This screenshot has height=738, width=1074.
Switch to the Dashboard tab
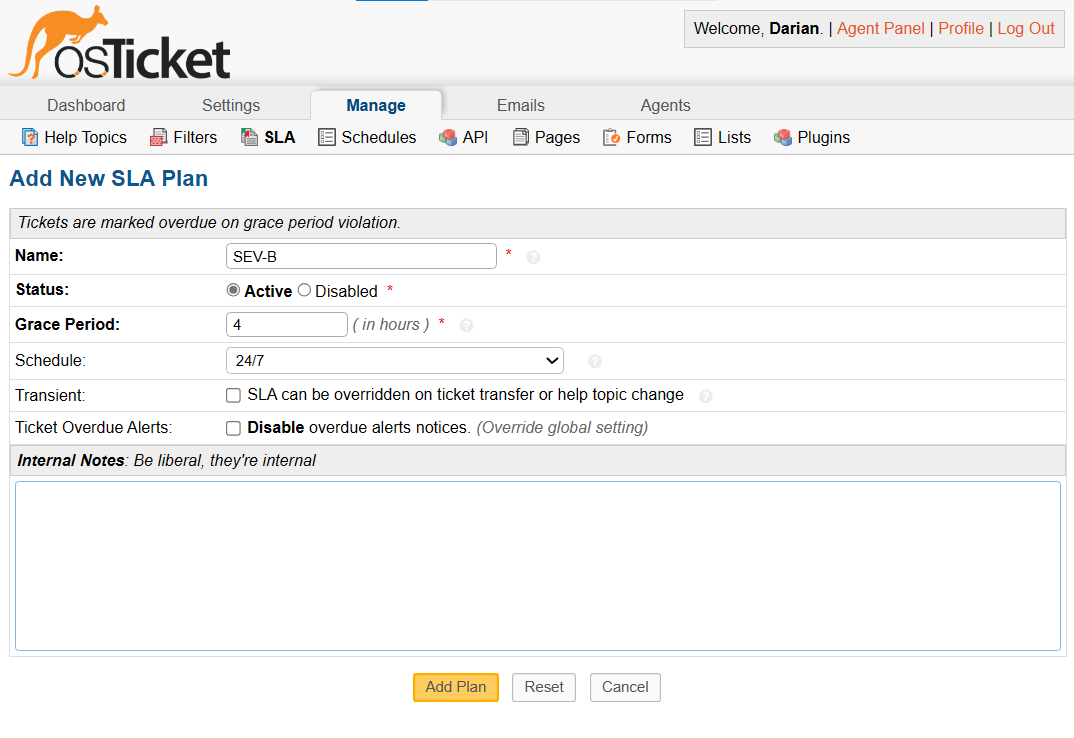coord(86,105)
